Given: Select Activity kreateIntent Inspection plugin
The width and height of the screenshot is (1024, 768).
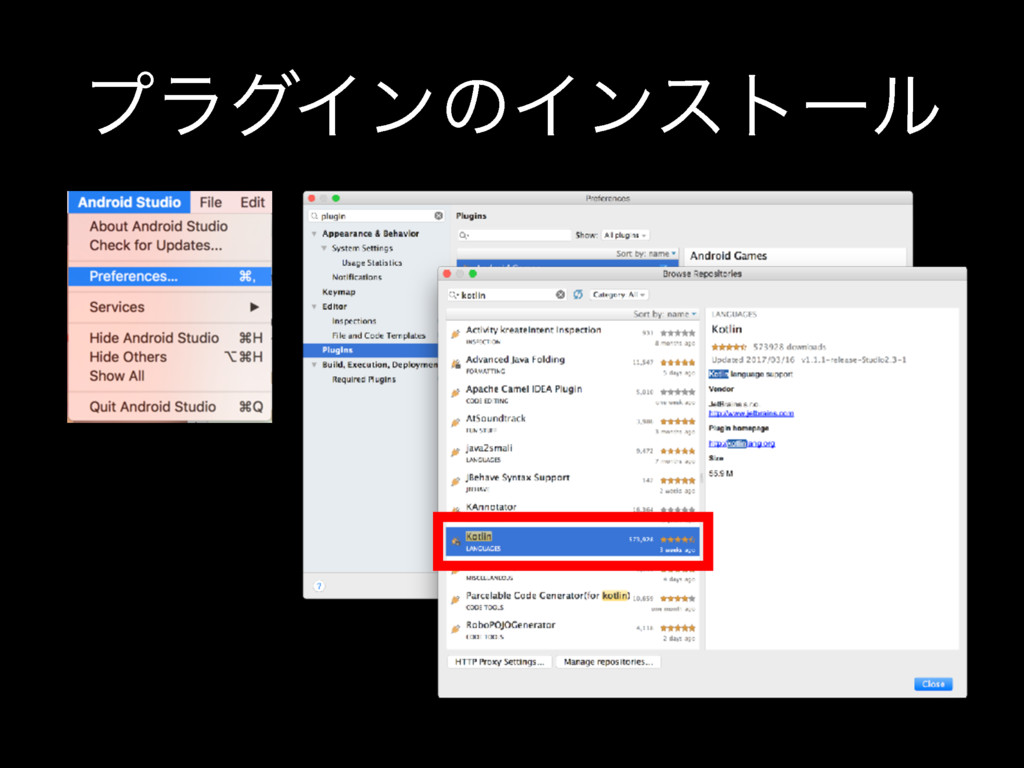Looking at the screenshot, I should coord(572,335).
